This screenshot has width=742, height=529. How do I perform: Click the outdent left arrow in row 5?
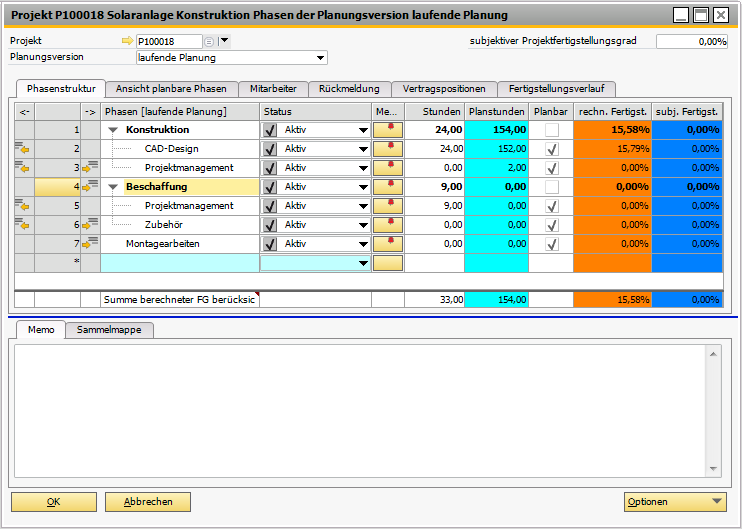point(23,206)
